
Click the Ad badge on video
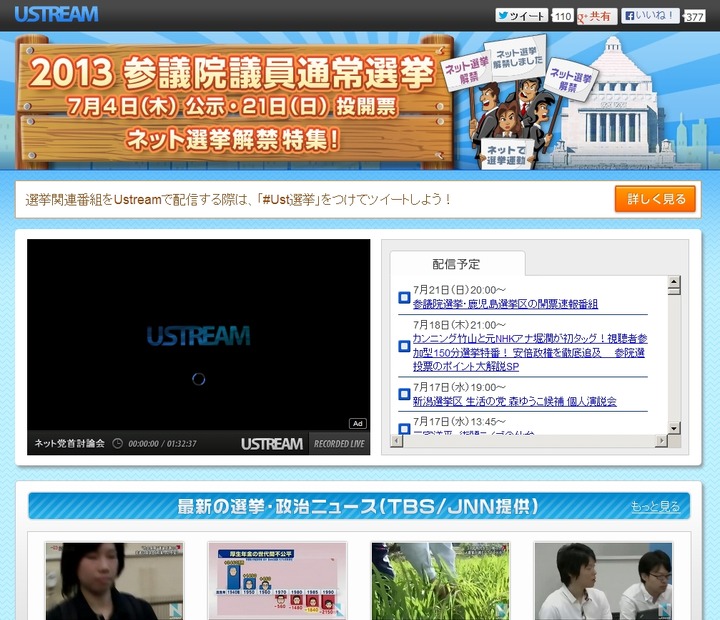[x=358, y=423]
